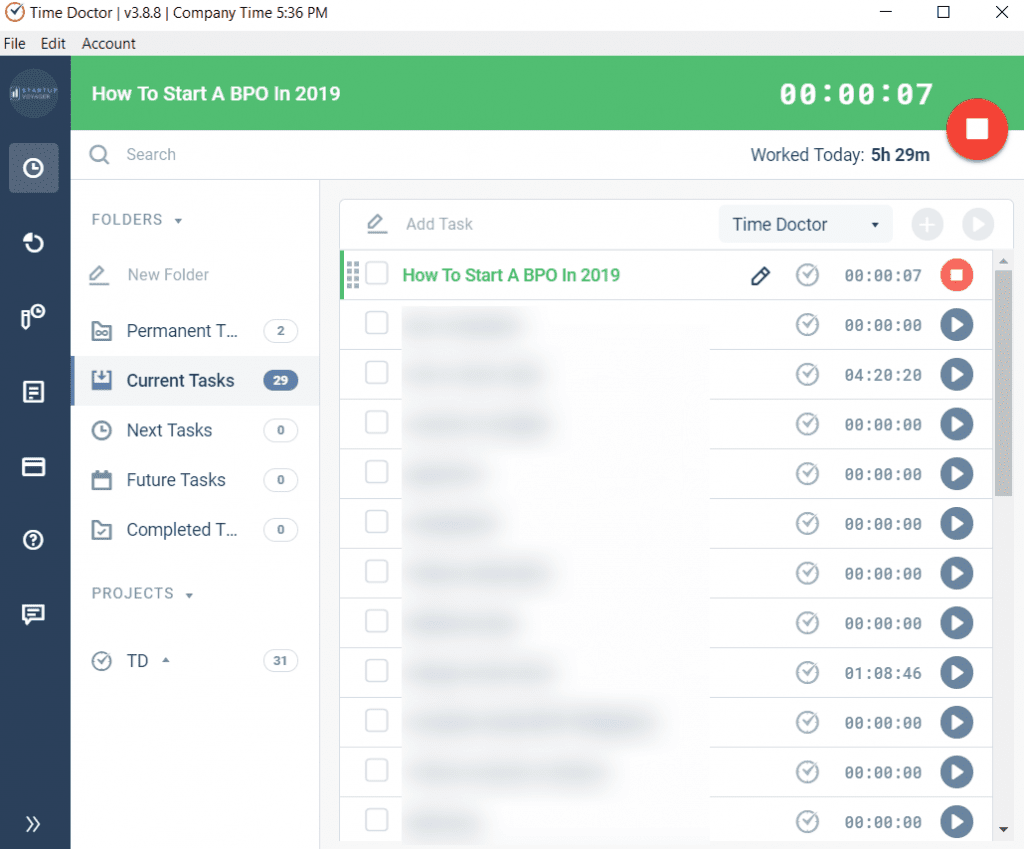Click the pencil icon beside the active task
Image resolution: width=1024 pixels, height=849 pixels.
coord(761,274)
